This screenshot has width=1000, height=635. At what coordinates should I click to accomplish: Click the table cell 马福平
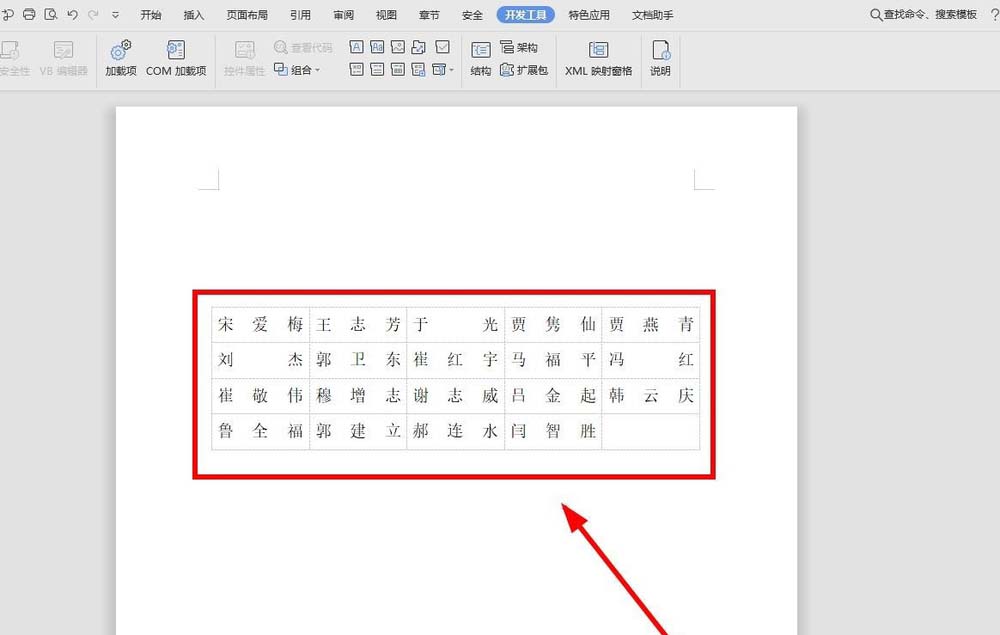pyautogui.click(x=553, y=360)
